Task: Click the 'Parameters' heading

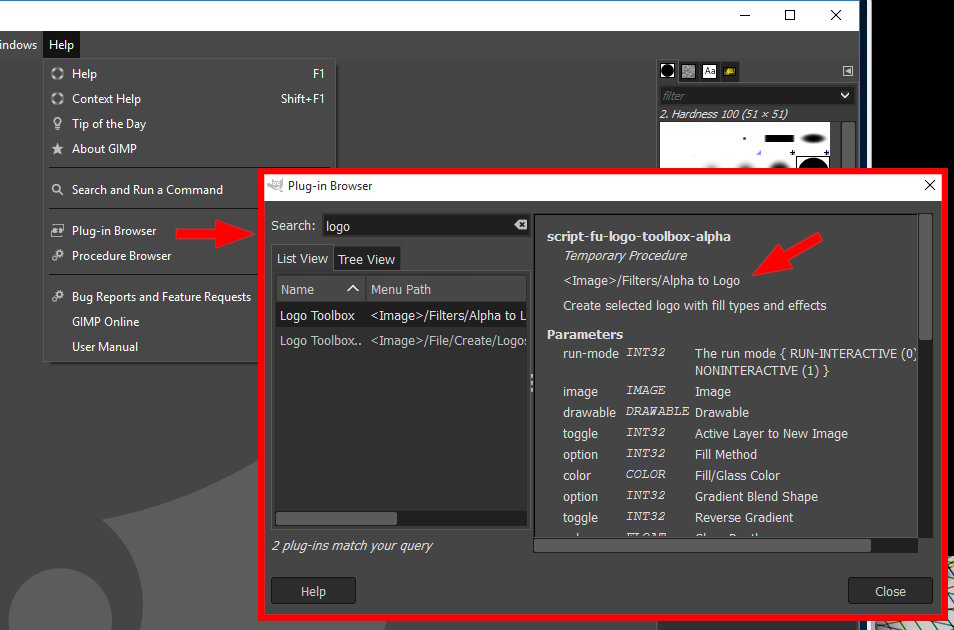Action: pyautogui.click(x=585, y=334)
